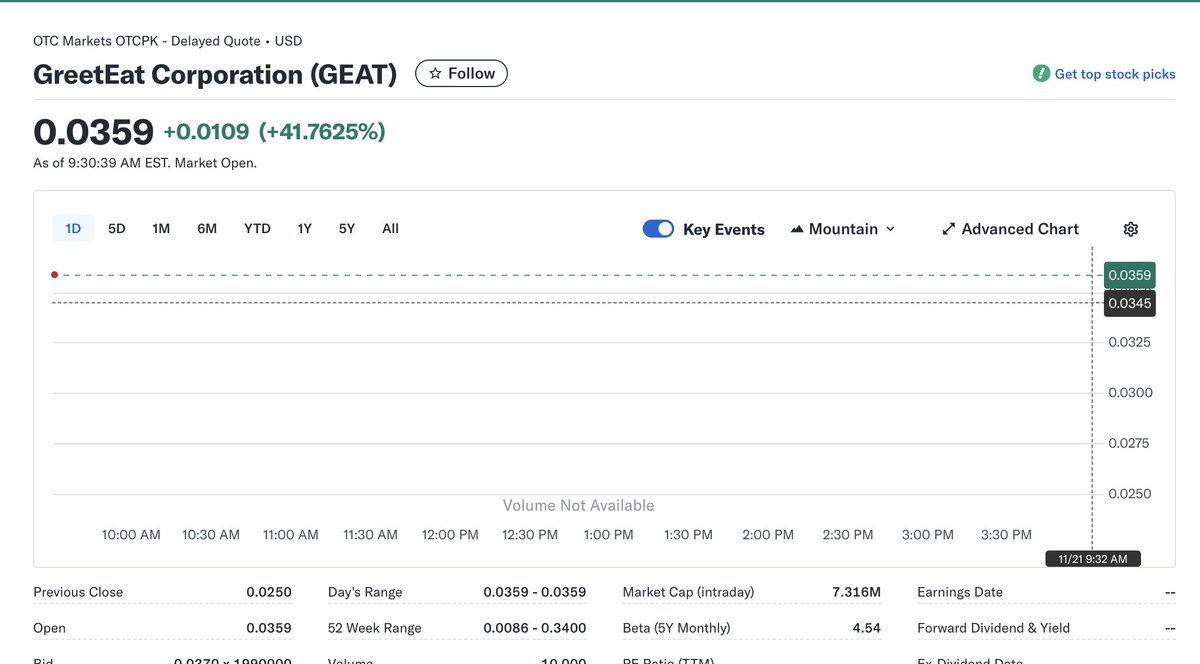Open Get top stock picks link
The width and height of the screenshot is (1200, 664).
1115,74
